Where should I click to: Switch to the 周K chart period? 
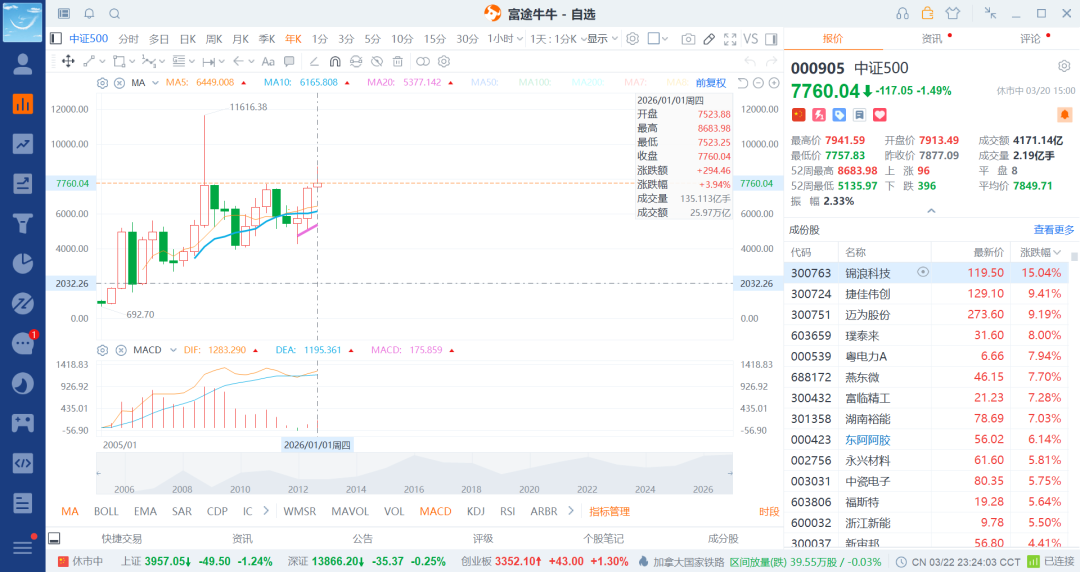tap(214, 39)
